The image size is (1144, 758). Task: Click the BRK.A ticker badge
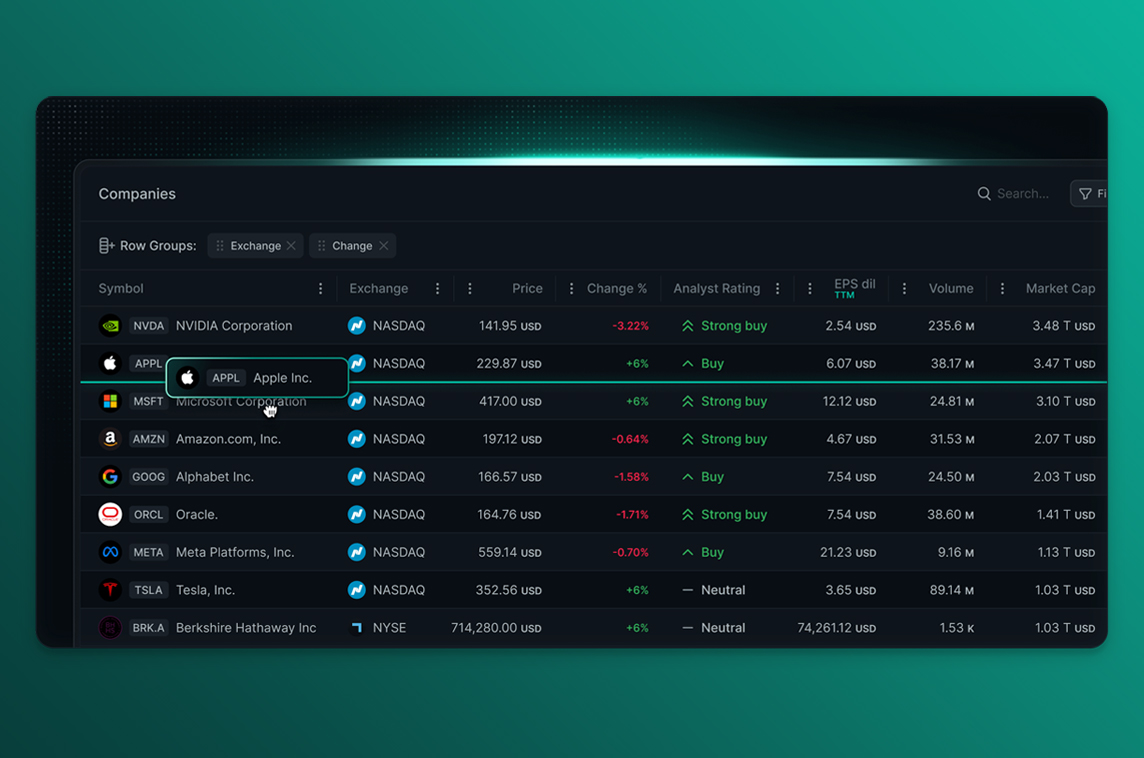point(148,627)
